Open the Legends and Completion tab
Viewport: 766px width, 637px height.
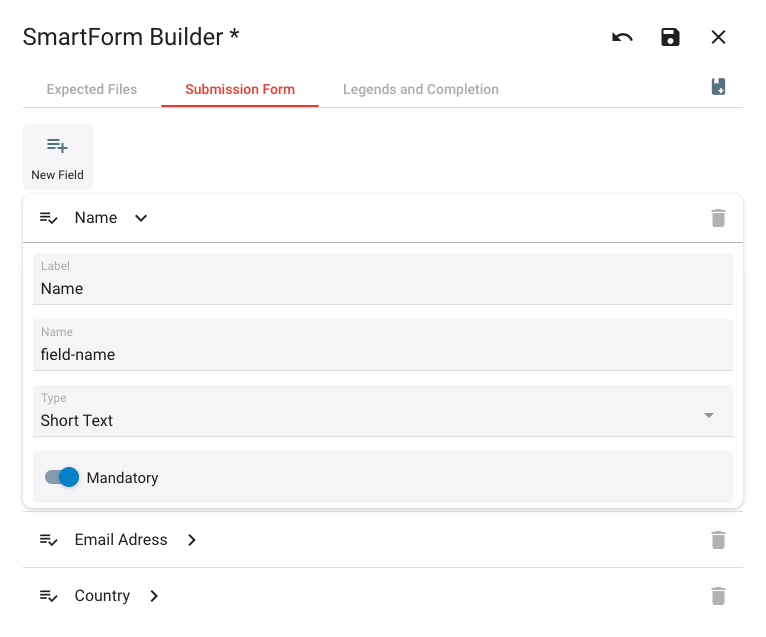(x=420, y=89)
